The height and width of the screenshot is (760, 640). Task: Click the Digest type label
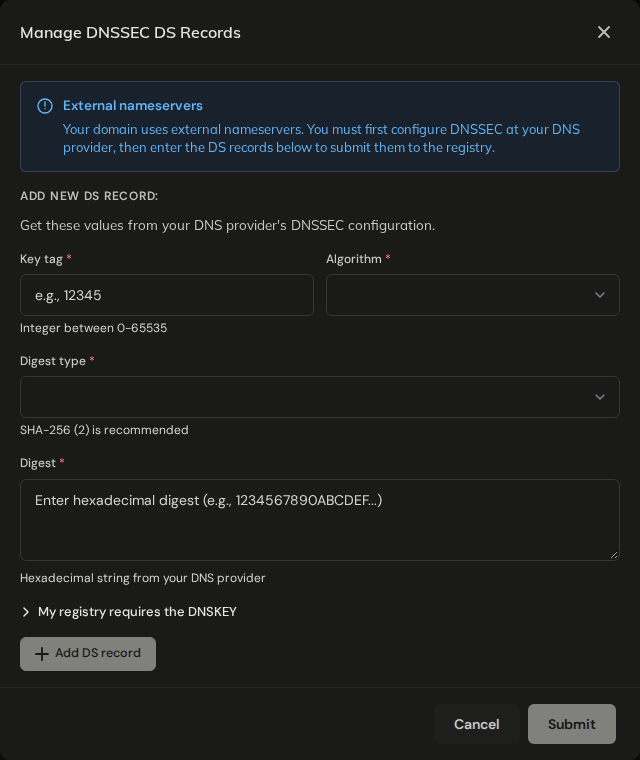(53, 361)
